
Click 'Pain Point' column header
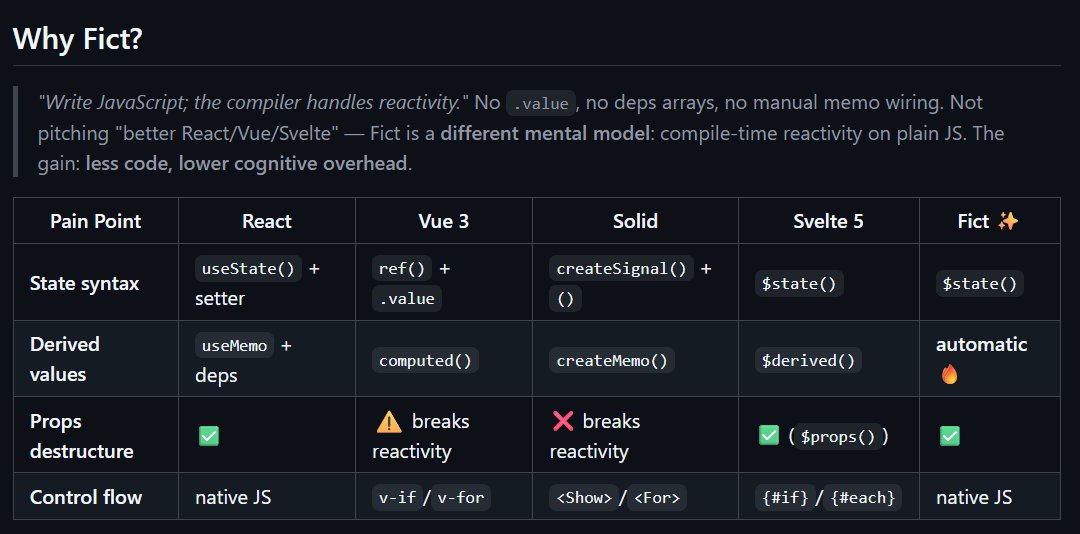(x=95, y=221)
